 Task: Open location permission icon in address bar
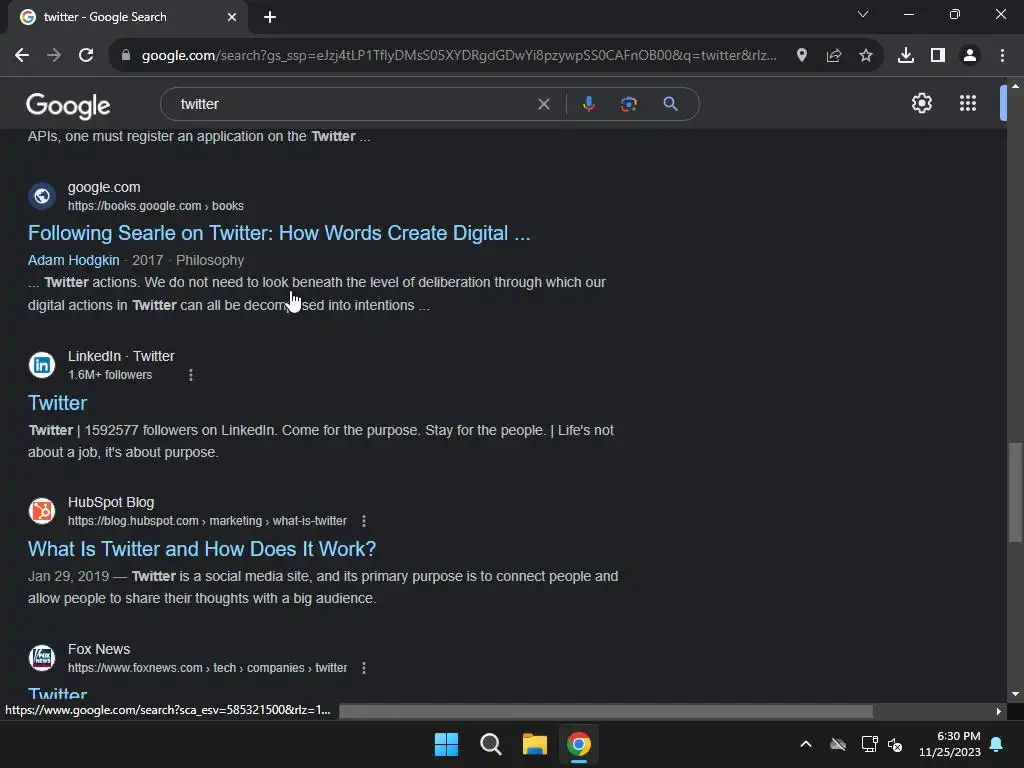(802, 56)
